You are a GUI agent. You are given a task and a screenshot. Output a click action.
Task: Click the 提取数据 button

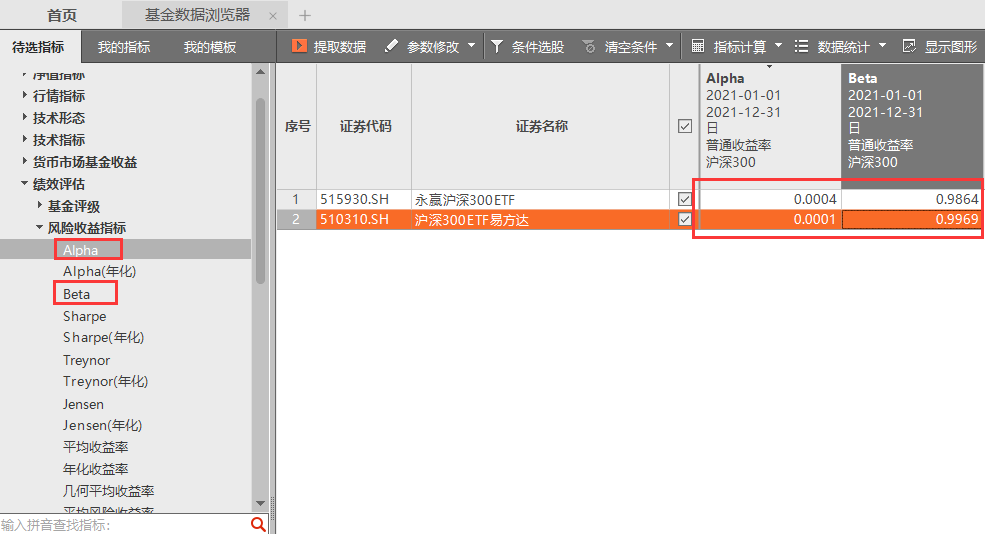[x=329, y=46]
